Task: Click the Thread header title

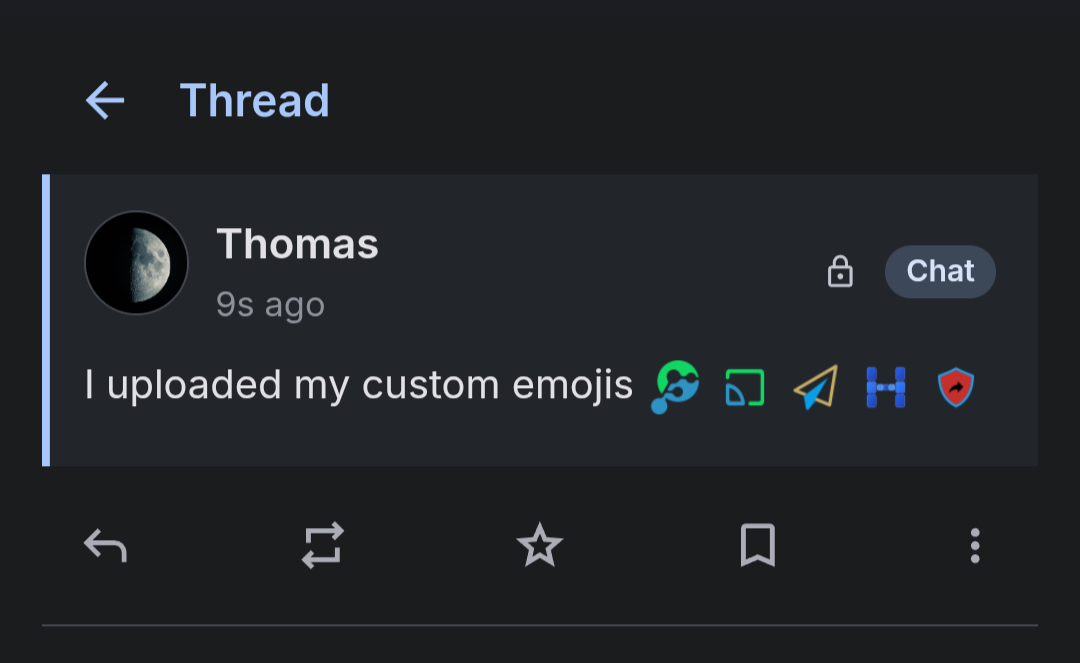Action: coord(254,101)
